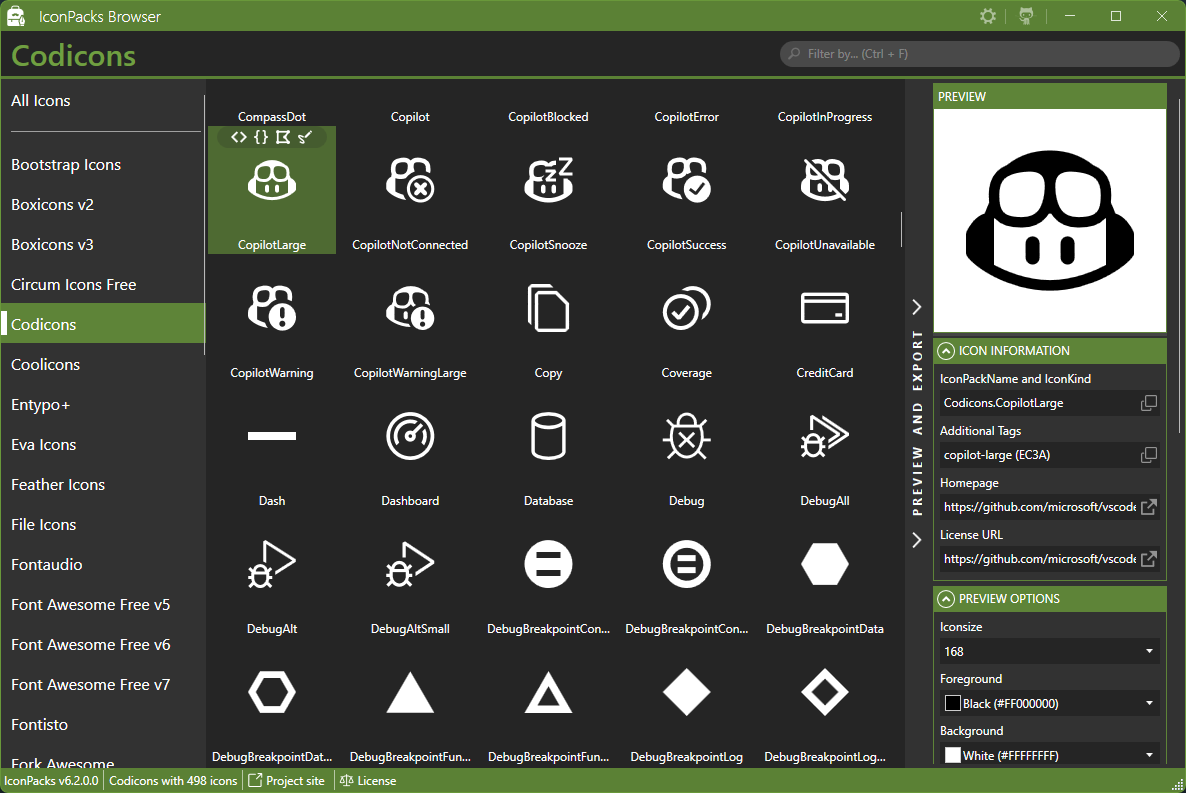Open the Foreground Black color dropdown

(1049, 704)
